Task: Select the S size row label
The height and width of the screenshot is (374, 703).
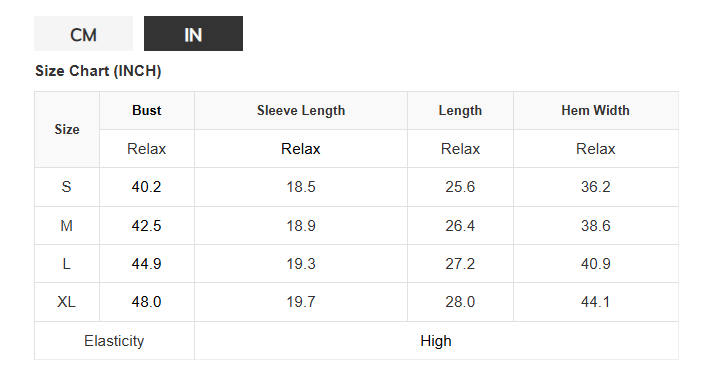Action: [x=67, y=187]
